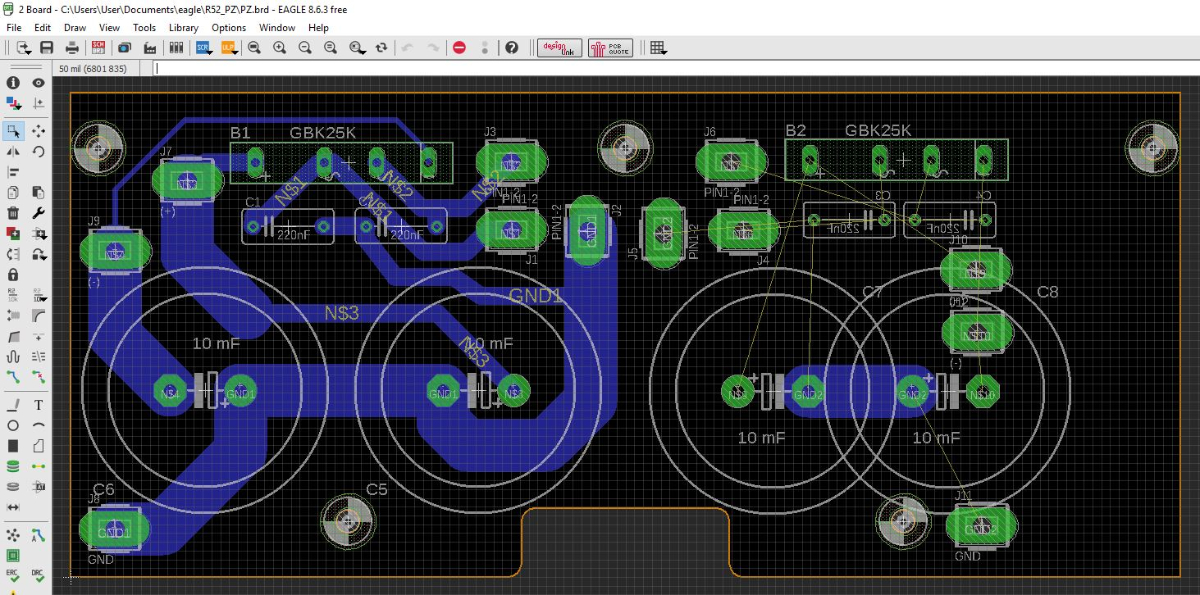Click the Design Link button
This screenshot has width=1200, height=595.
(x=559, y=47)
